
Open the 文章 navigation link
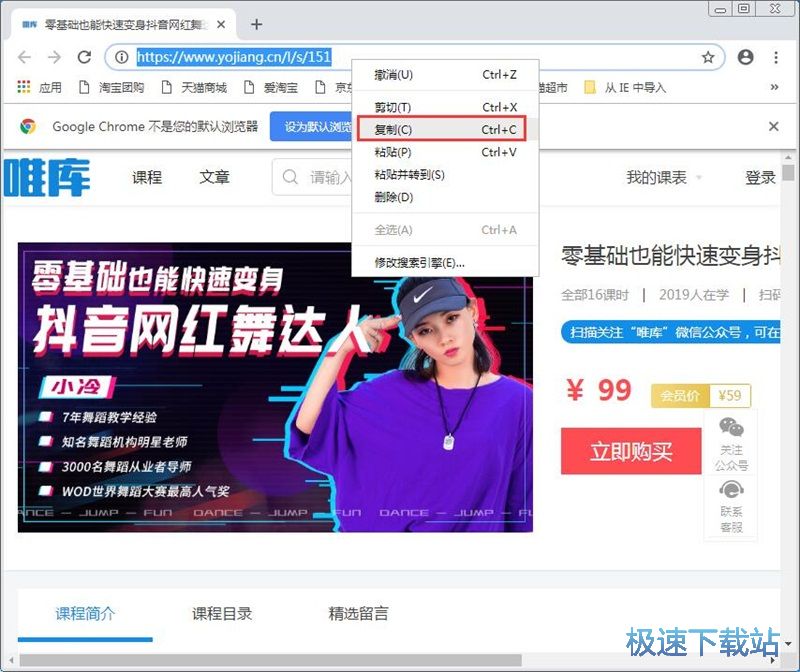[214, 178]
